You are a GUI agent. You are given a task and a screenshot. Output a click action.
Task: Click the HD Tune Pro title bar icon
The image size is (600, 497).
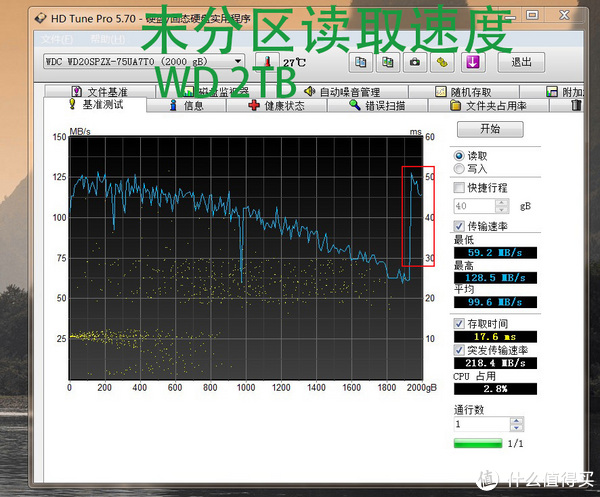click(41, 18)
